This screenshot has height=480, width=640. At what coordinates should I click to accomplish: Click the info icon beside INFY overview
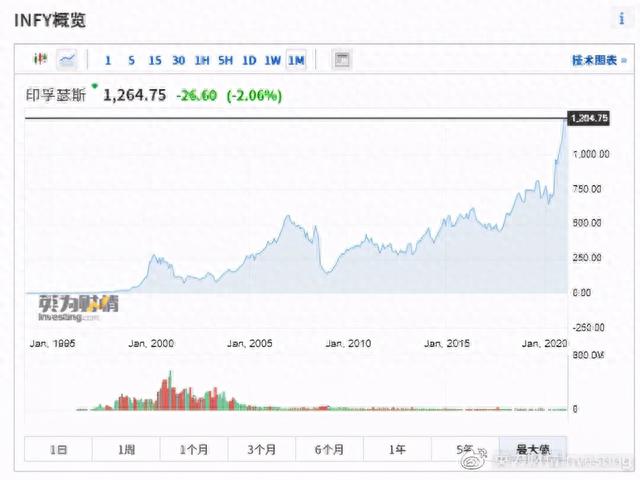click(621, 19)
